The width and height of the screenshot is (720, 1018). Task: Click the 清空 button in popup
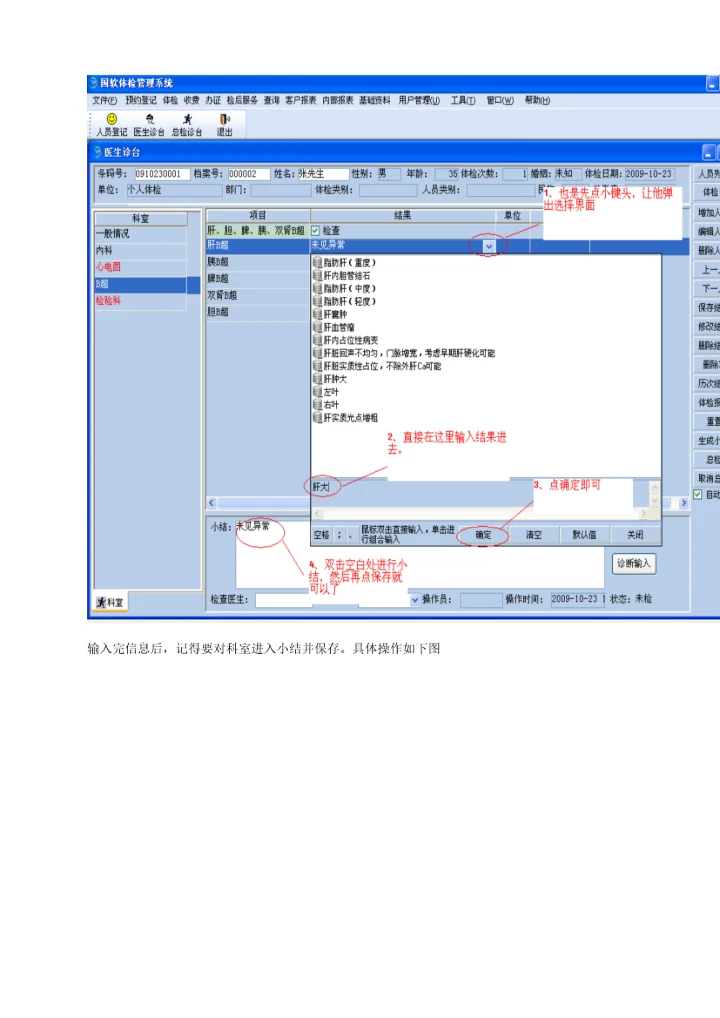533,535
